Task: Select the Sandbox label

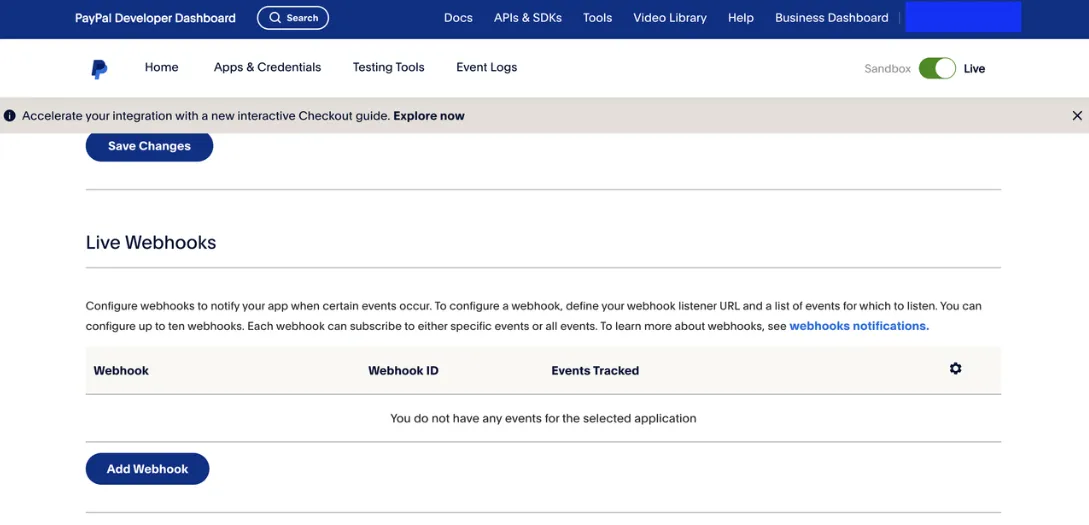Action: coord(887,69)
